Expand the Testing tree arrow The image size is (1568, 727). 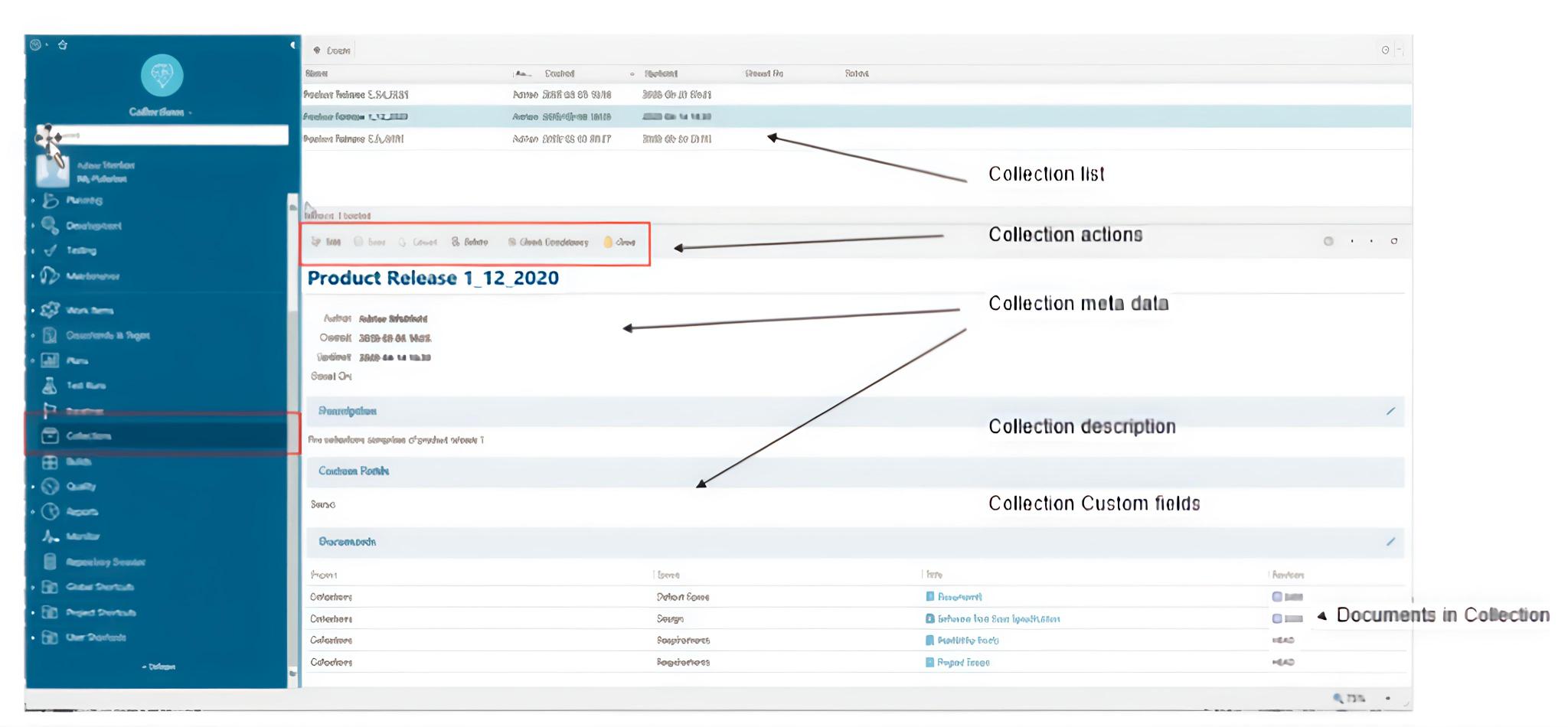point(33,250)
